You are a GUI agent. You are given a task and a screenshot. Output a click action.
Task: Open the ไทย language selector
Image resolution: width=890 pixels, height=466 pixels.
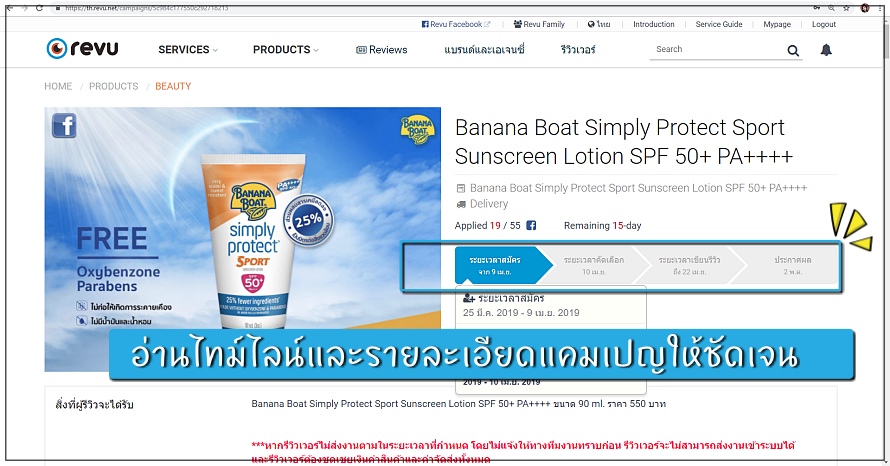[x=599, y=24]
